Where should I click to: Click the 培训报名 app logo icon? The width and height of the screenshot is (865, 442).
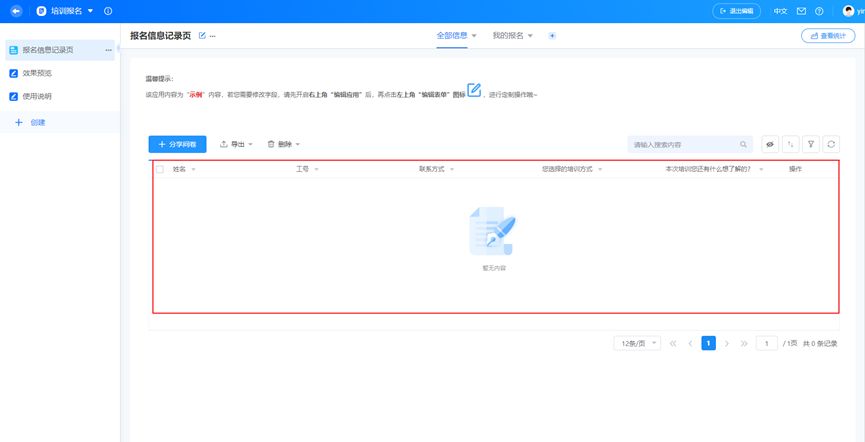(41, 11)
